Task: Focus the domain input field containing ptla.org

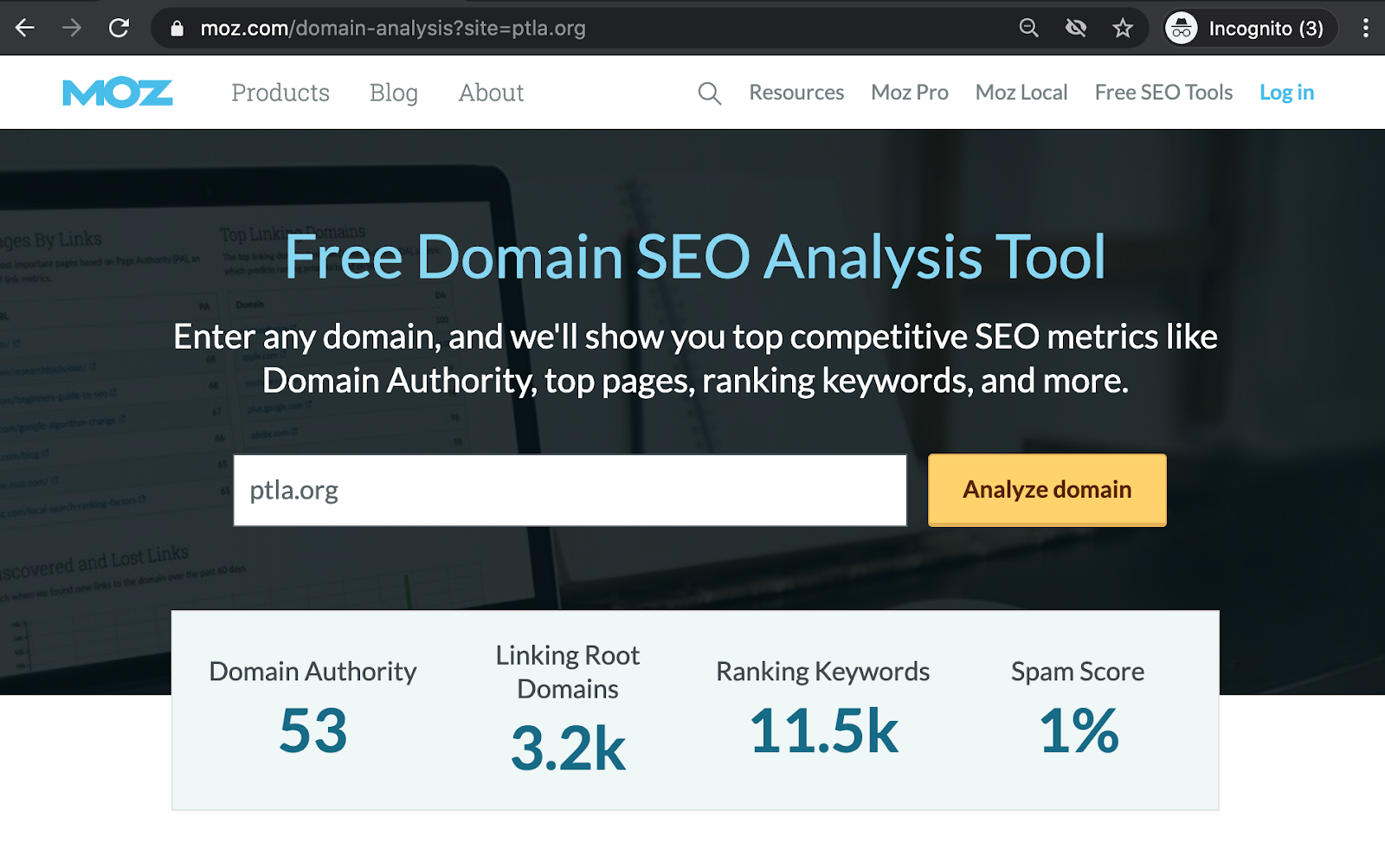Action: pyautogui.click(x=570, y=490)
